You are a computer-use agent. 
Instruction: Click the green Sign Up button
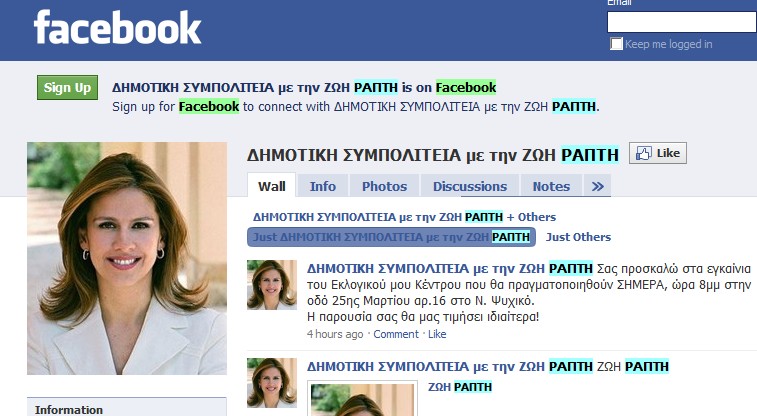67,88
